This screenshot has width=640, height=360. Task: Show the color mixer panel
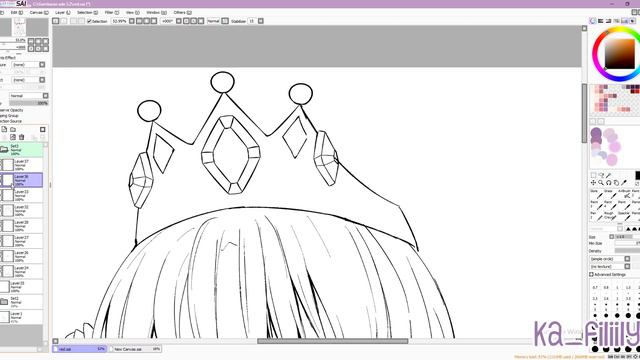616,21
